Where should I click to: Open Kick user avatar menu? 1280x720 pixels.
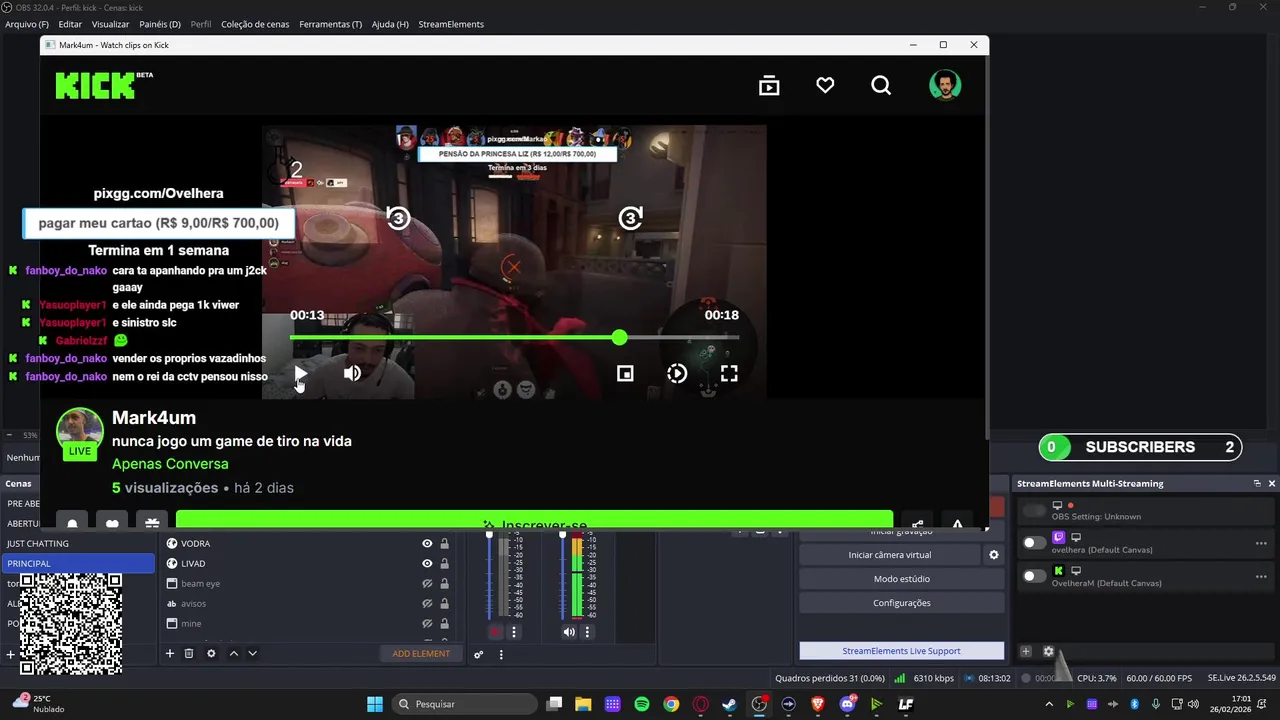pyautogui.click(x=945, y=85)
